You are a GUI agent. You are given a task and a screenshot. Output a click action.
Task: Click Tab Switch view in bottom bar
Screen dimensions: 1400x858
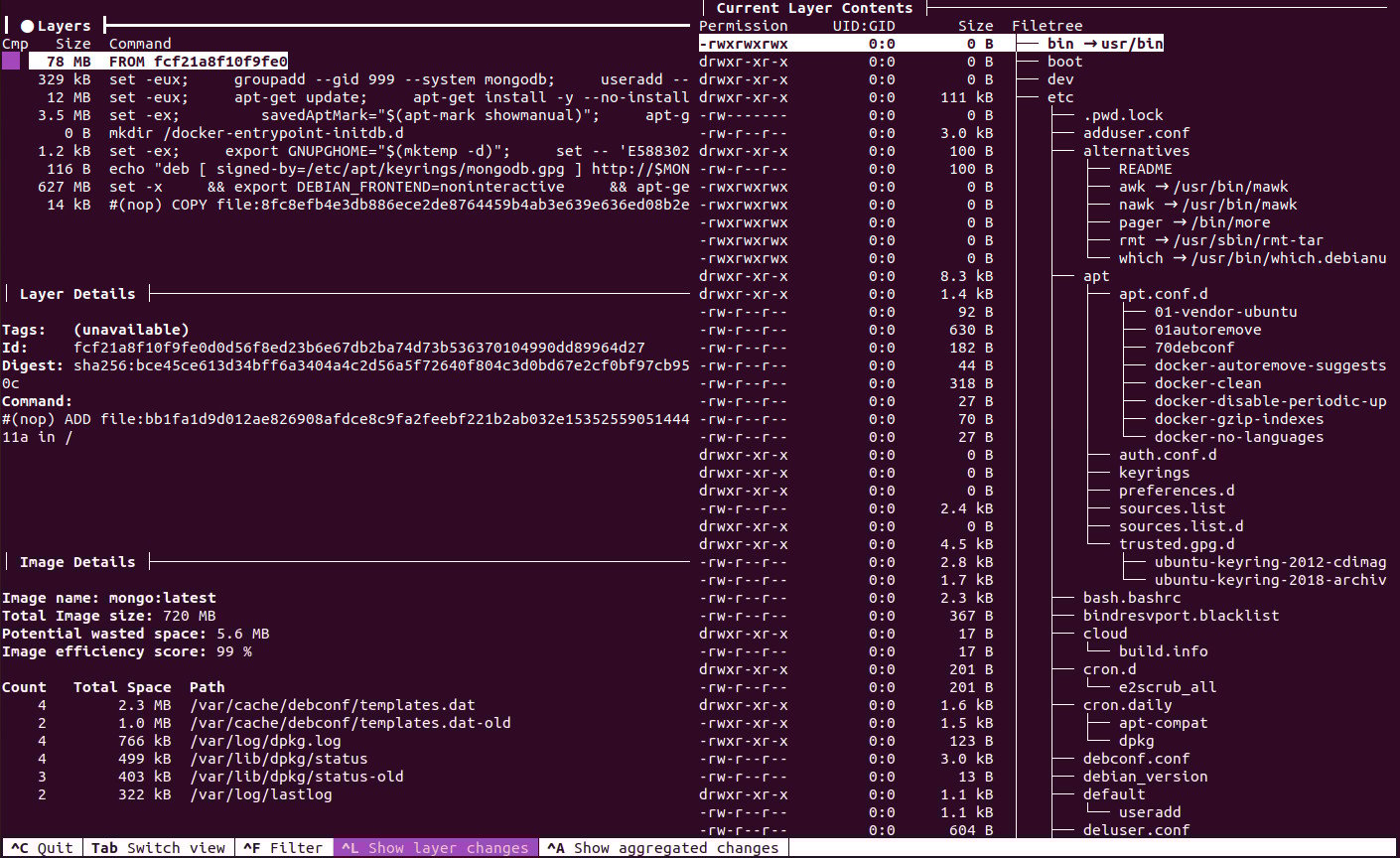coord(159,848)
